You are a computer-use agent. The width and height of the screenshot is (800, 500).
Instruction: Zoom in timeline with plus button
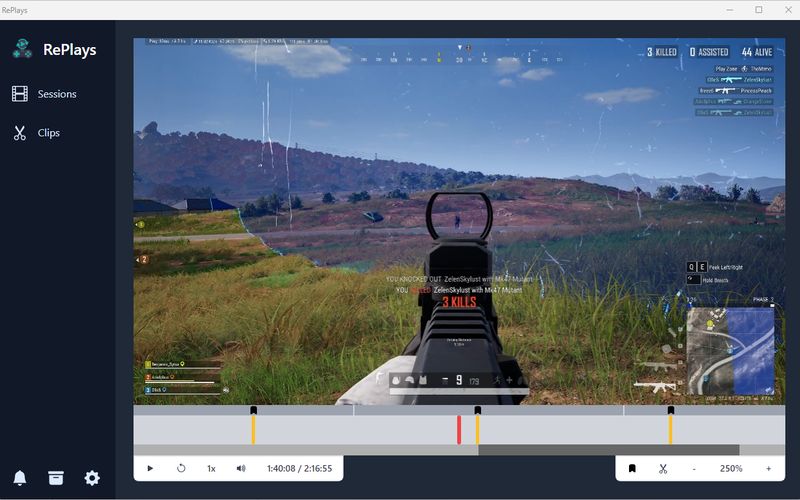click(768, 468)
